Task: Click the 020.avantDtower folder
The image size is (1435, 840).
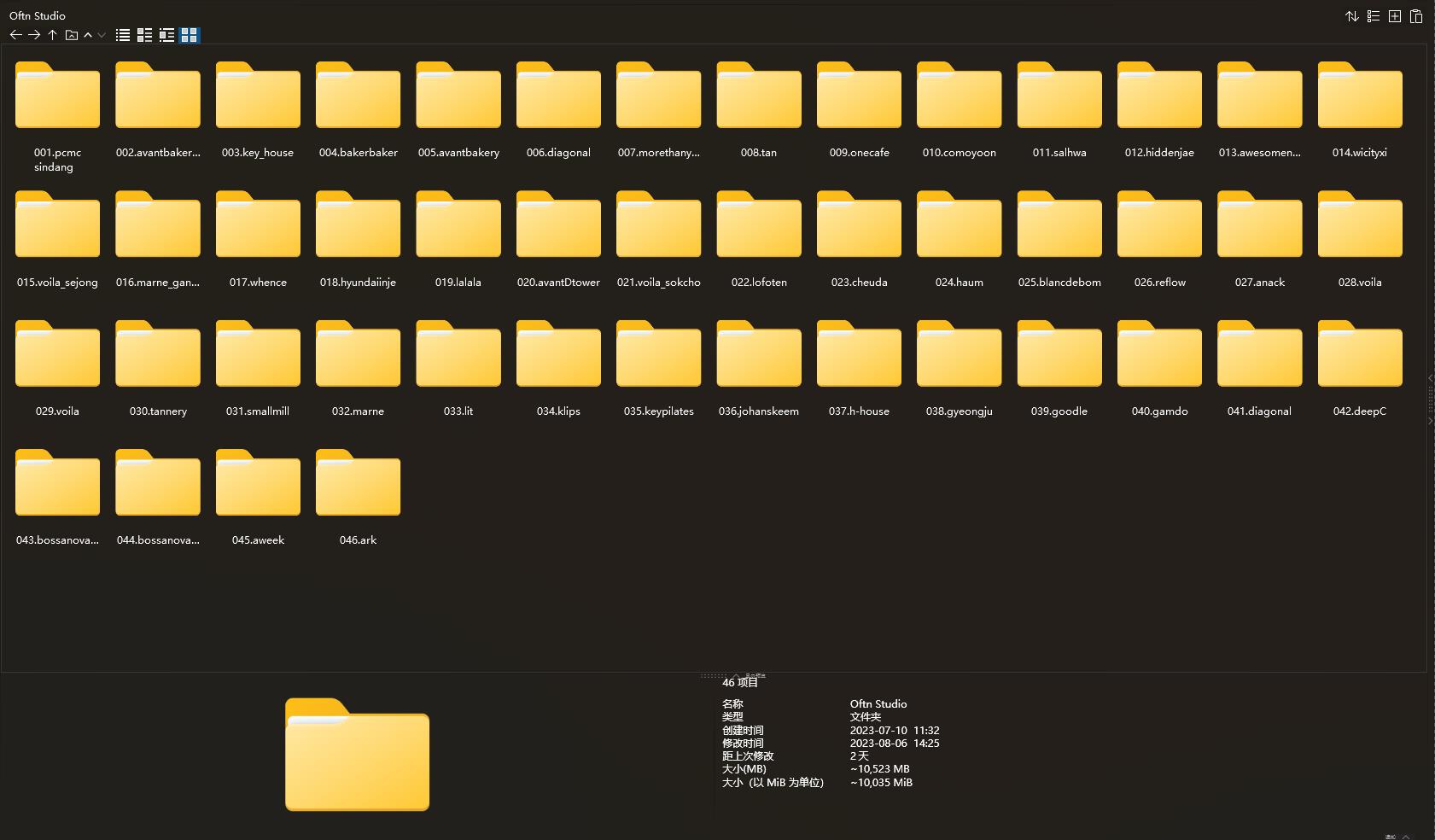Action: point(558,225)
